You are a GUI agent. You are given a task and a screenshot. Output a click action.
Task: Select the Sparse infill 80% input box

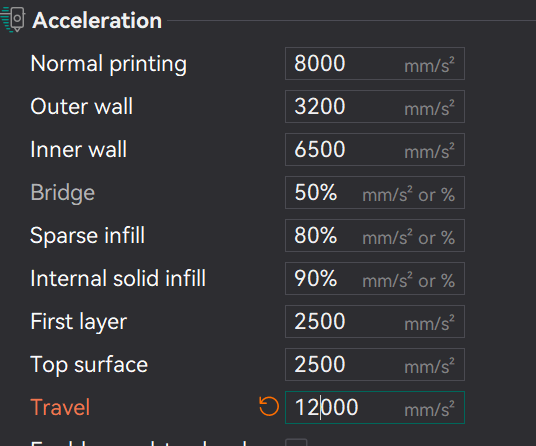point(375,235)
